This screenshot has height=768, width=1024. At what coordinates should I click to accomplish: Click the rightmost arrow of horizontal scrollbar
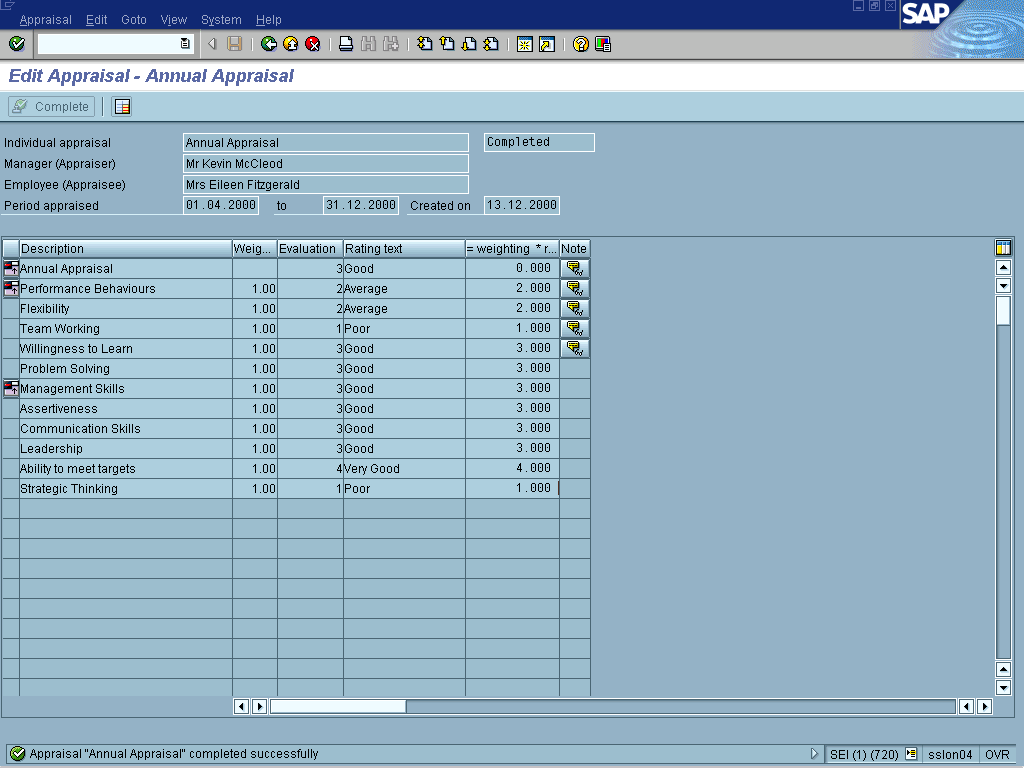point(985,706)
